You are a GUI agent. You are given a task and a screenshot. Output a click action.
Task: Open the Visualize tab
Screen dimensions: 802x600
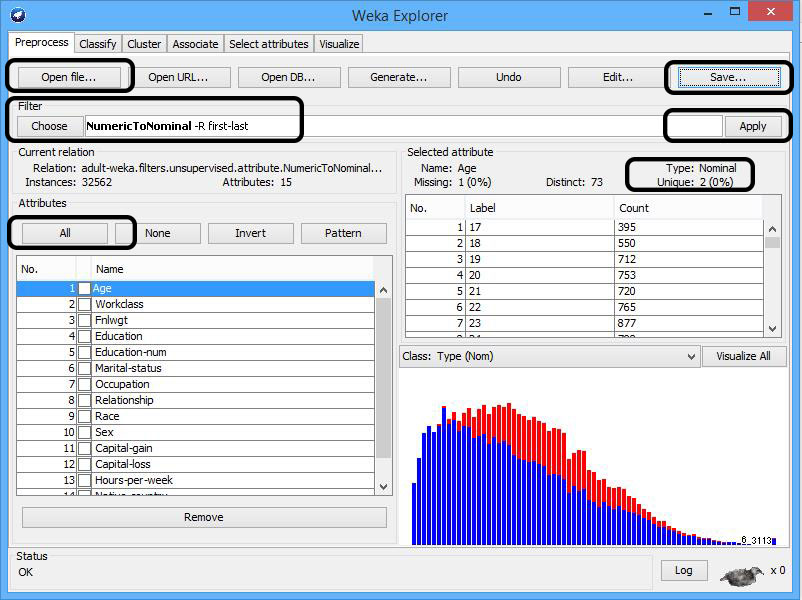(x=339, y=43)
